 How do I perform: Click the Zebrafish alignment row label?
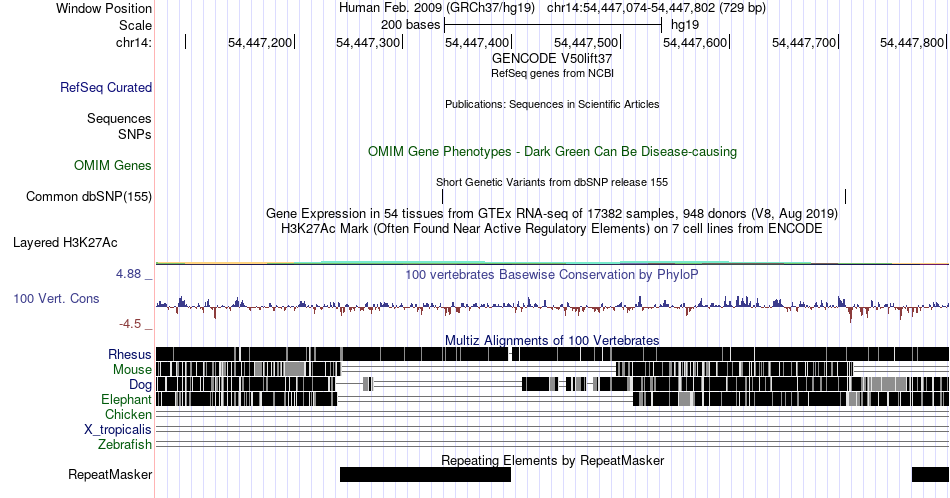tap(125, 444)
